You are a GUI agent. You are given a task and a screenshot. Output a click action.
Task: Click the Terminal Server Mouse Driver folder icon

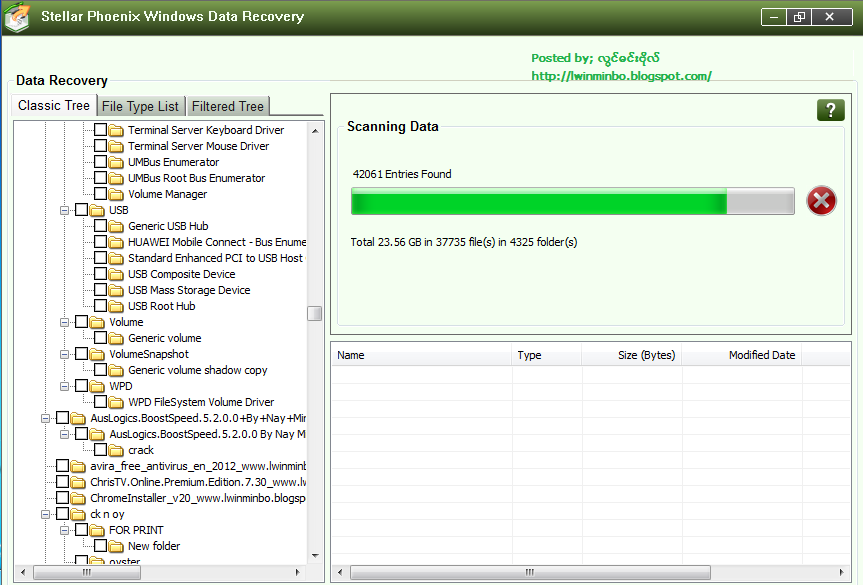(x=116, y=146)
